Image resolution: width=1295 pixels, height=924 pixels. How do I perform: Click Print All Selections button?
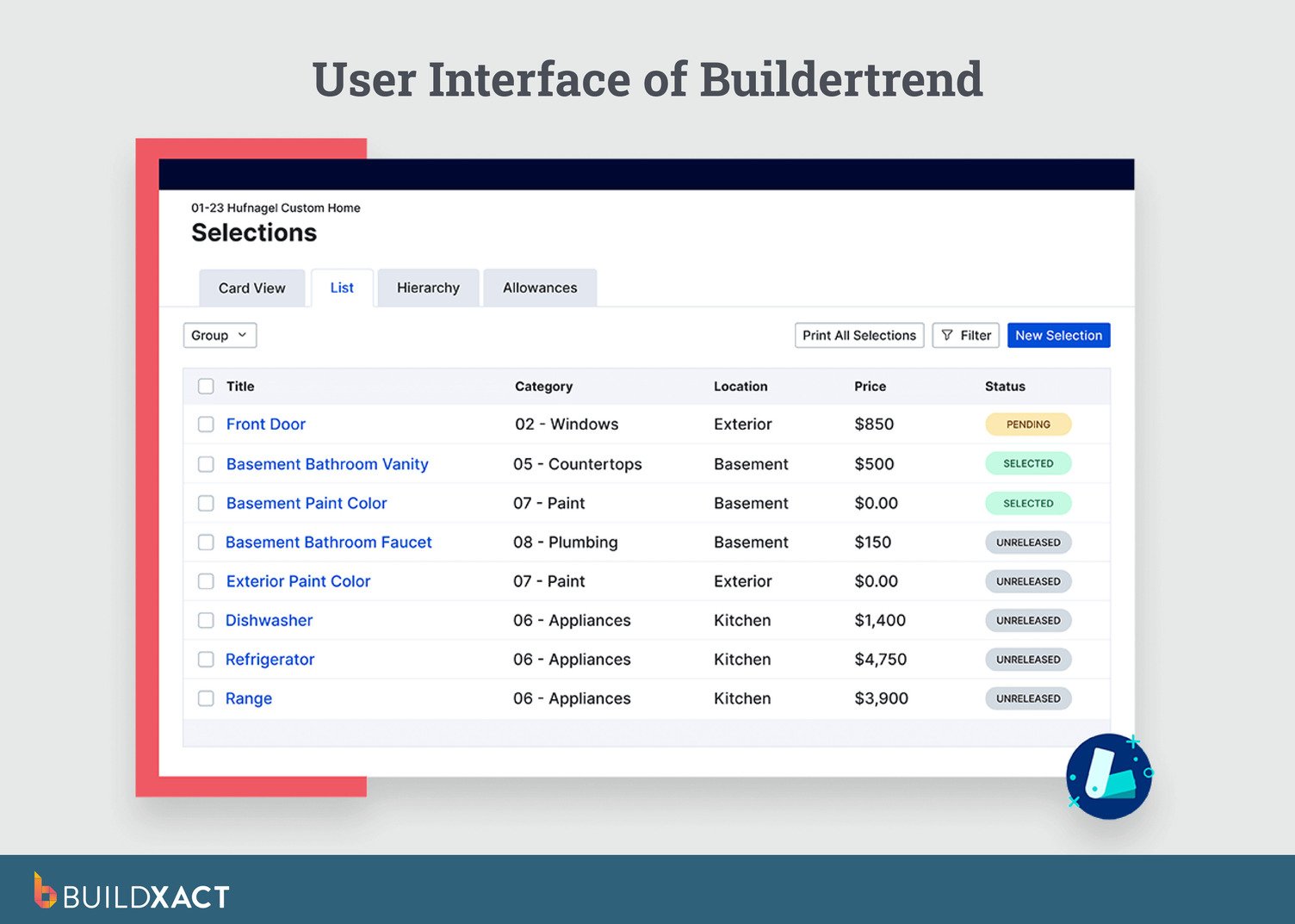point(859,335)
